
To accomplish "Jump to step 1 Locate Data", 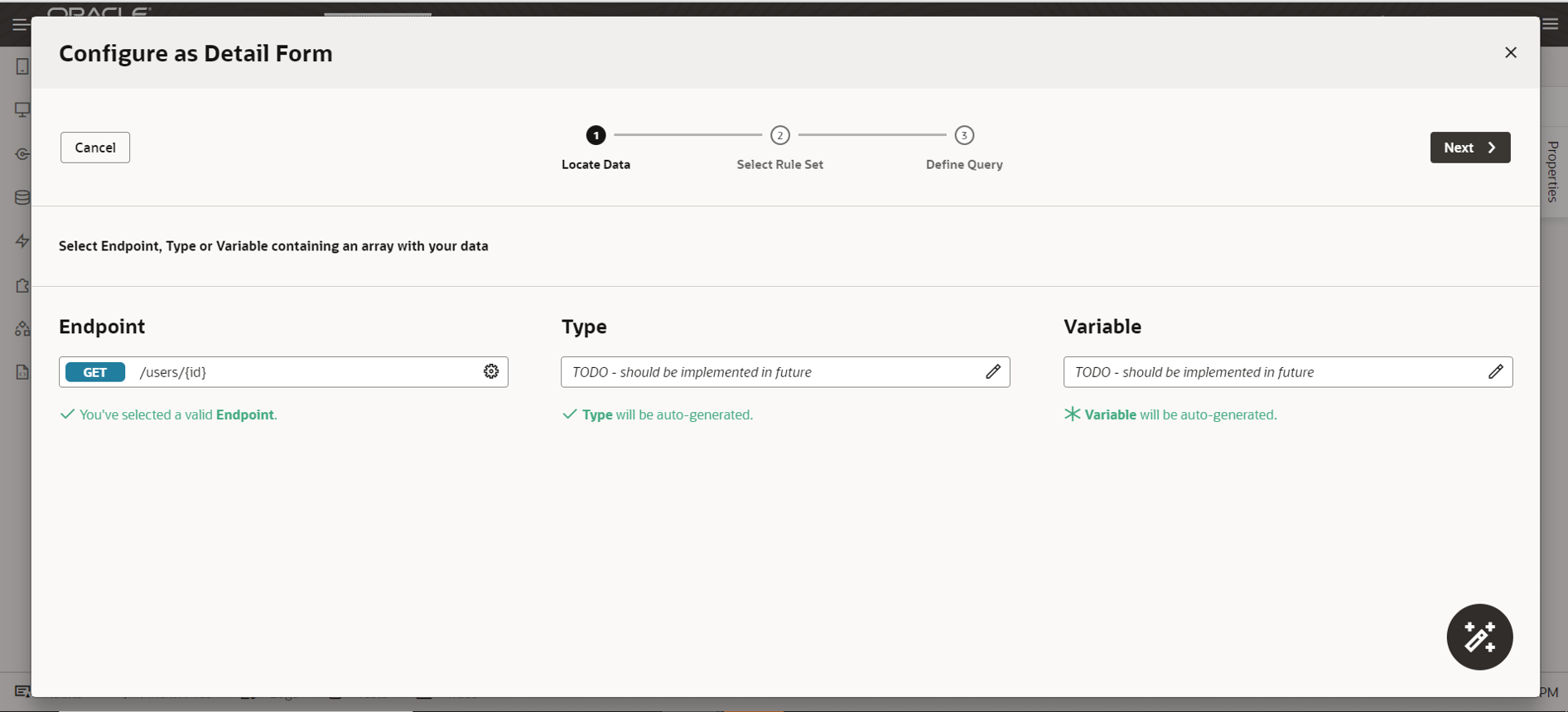I will click(x=596, y=135).
